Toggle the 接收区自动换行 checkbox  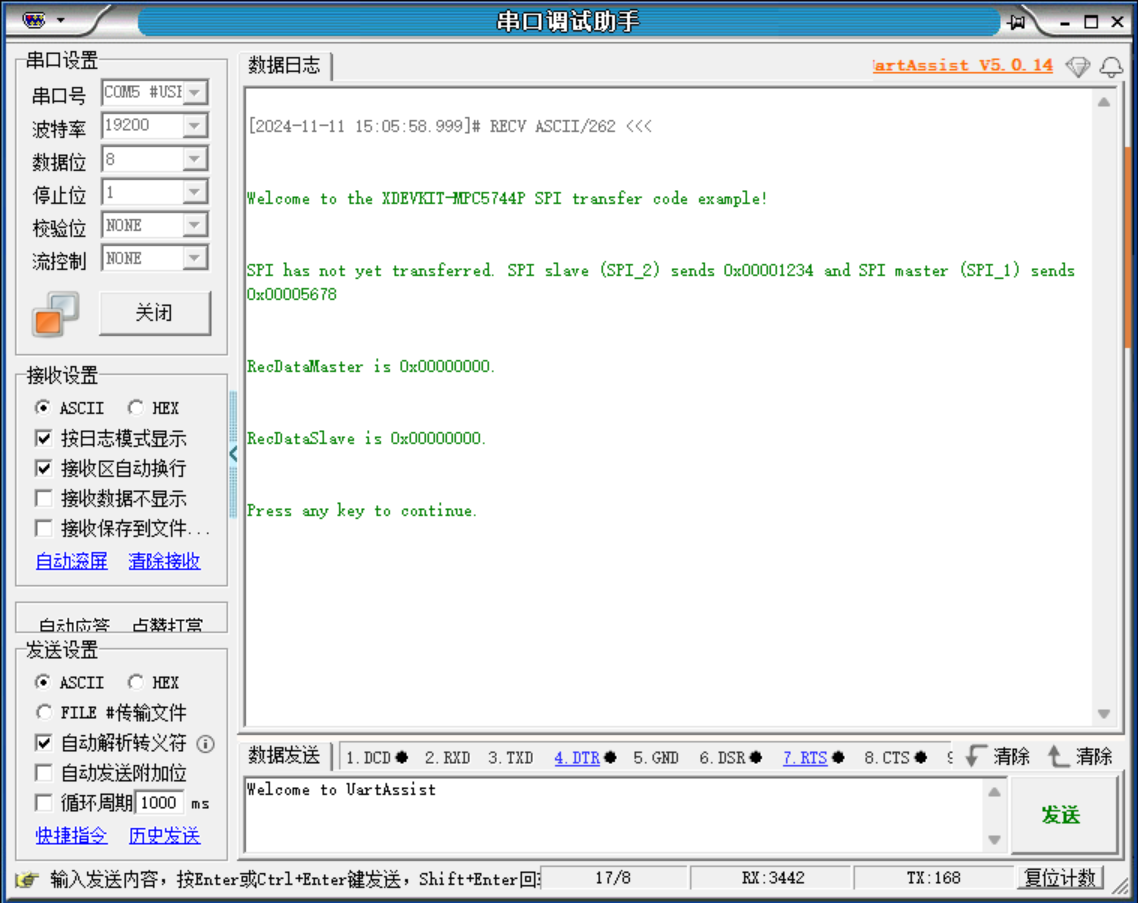pos(44,468)
